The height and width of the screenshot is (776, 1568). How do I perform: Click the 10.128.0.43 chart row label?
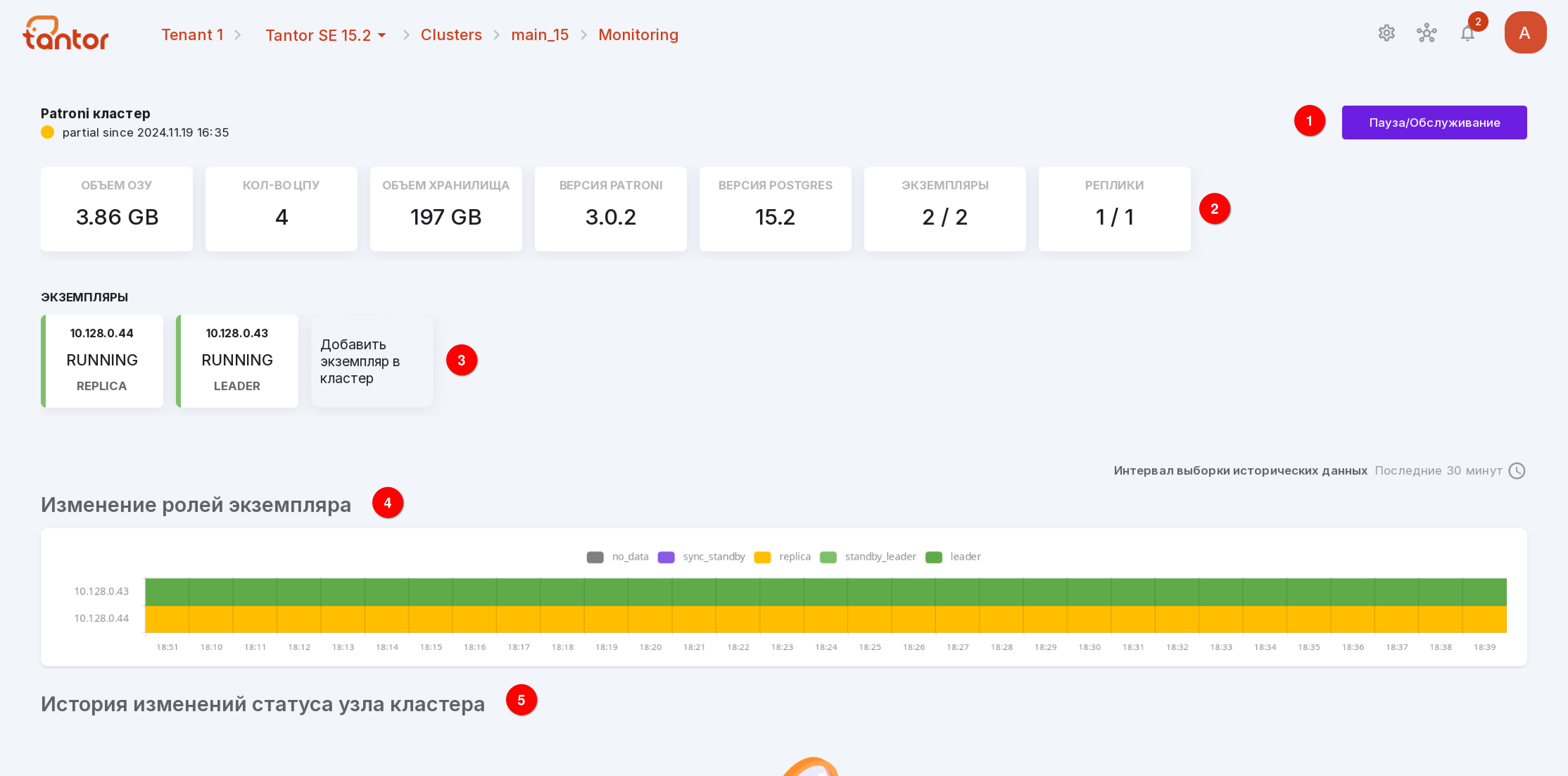102,591
